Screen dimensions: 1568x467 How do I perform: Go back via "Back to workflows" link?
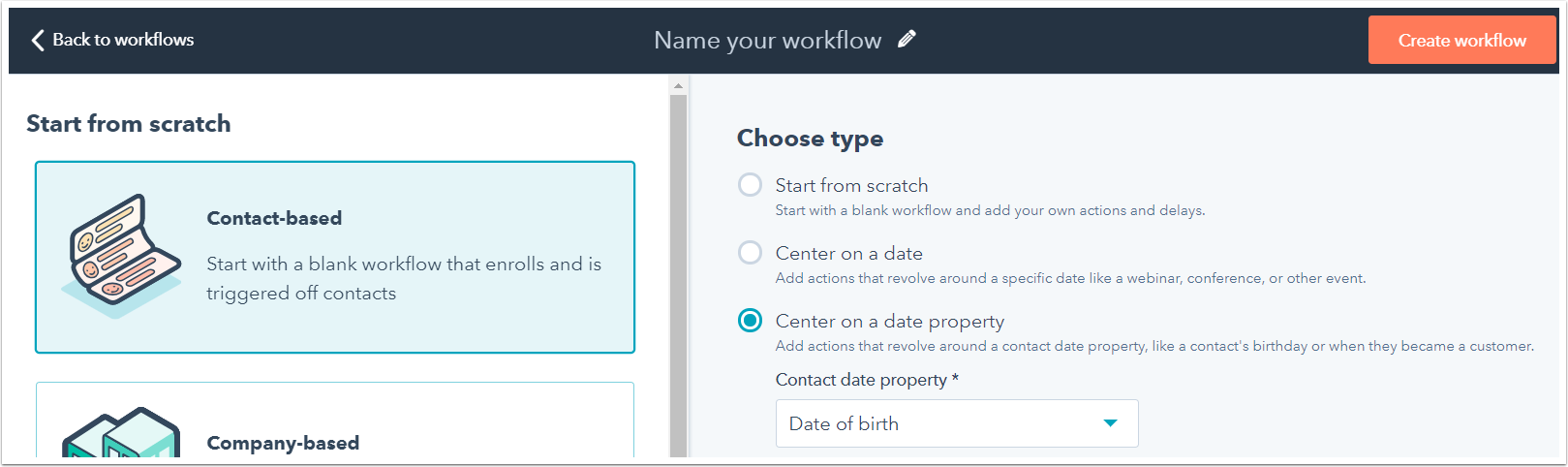tap(123, 40)
